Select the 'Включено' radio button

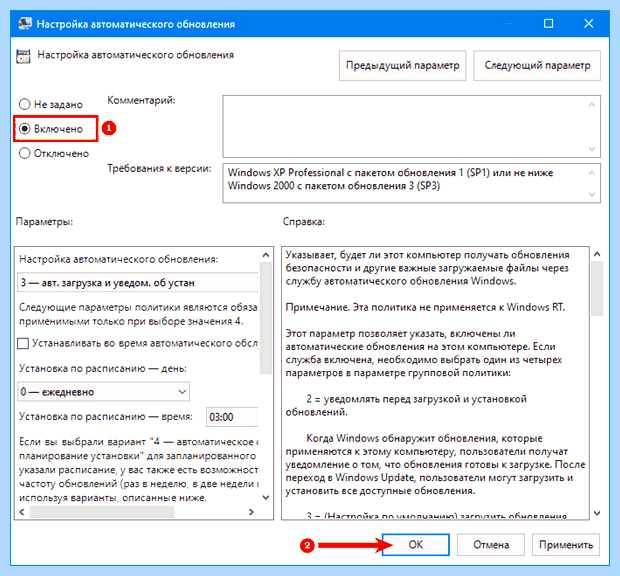click(25, 129)
